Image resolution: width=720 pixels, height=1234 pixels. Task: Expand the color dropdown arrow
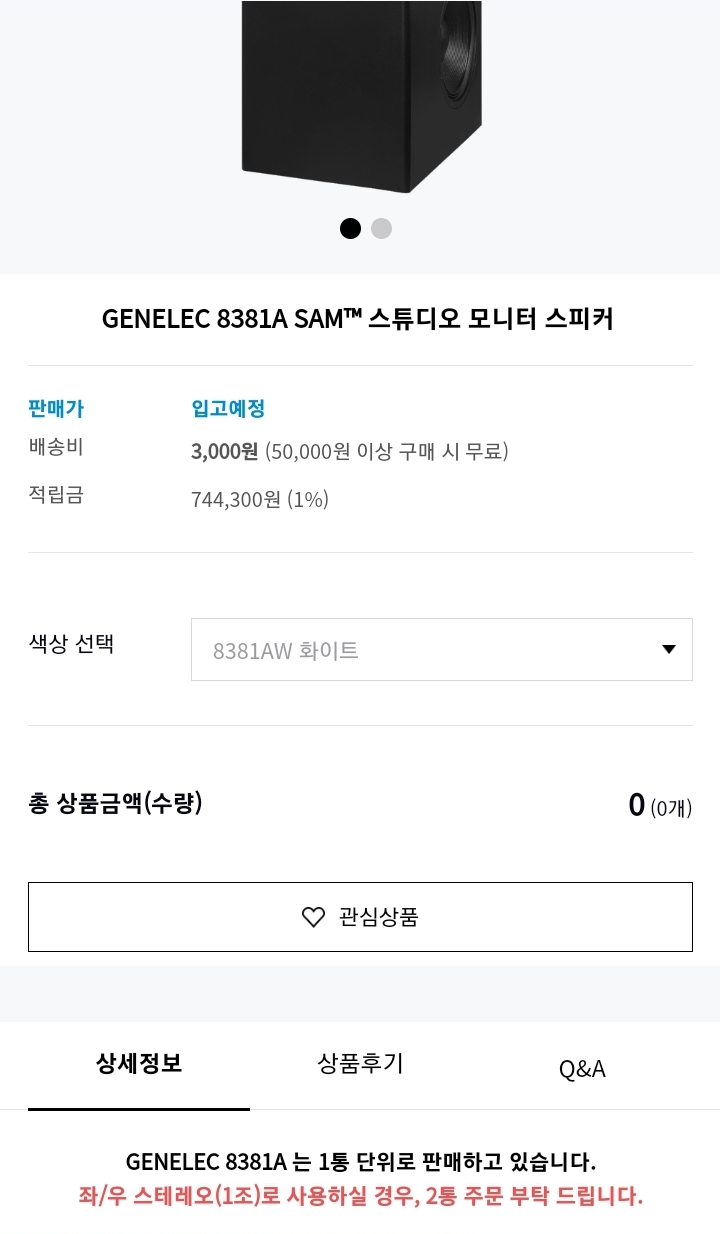[669, 650]
